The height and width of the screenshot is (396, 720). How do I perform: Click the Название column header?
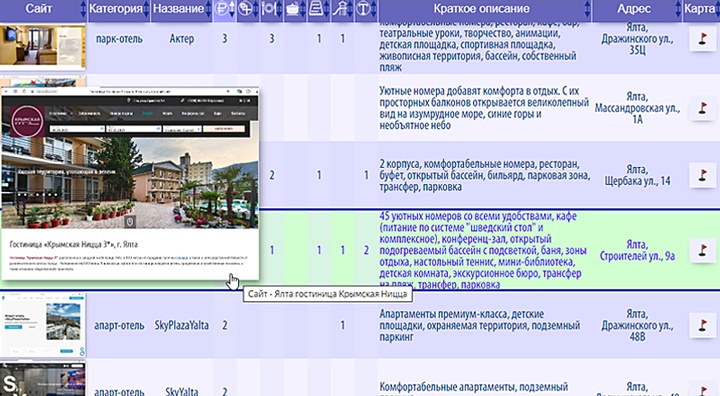(x=178, y=8)
